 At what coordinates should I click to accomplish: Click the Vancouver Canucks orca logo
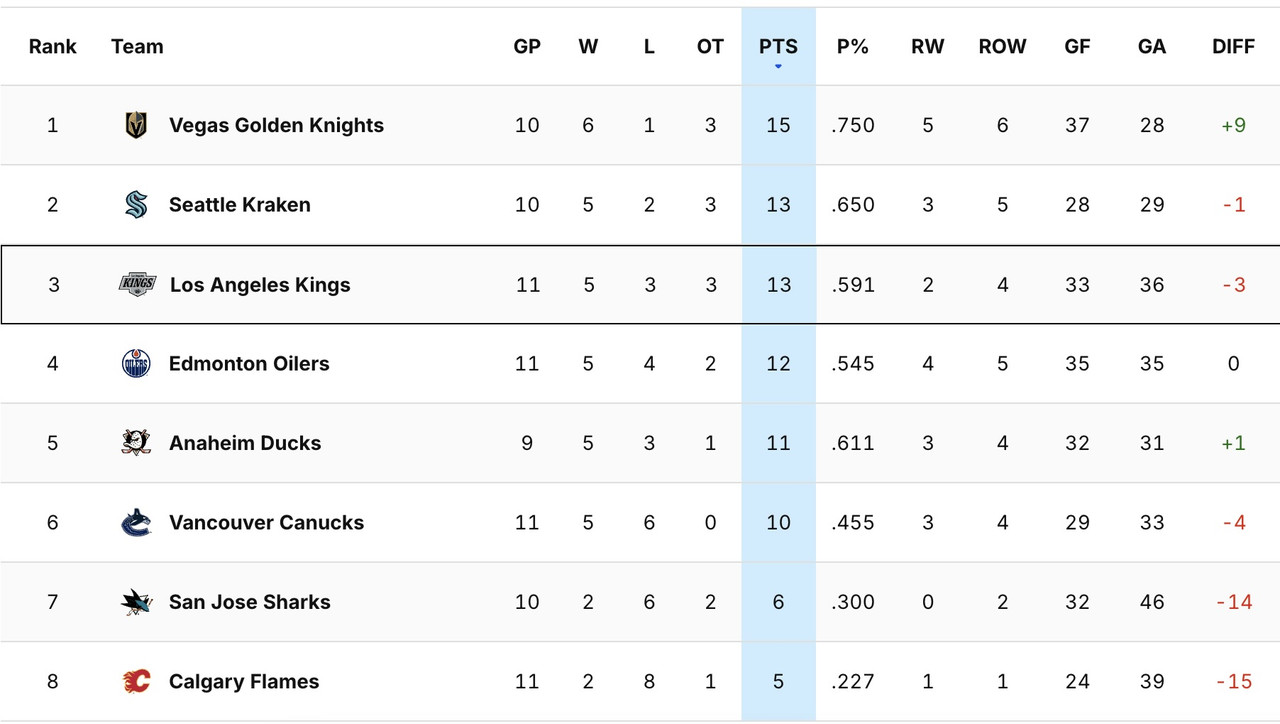tap(137, 522)
